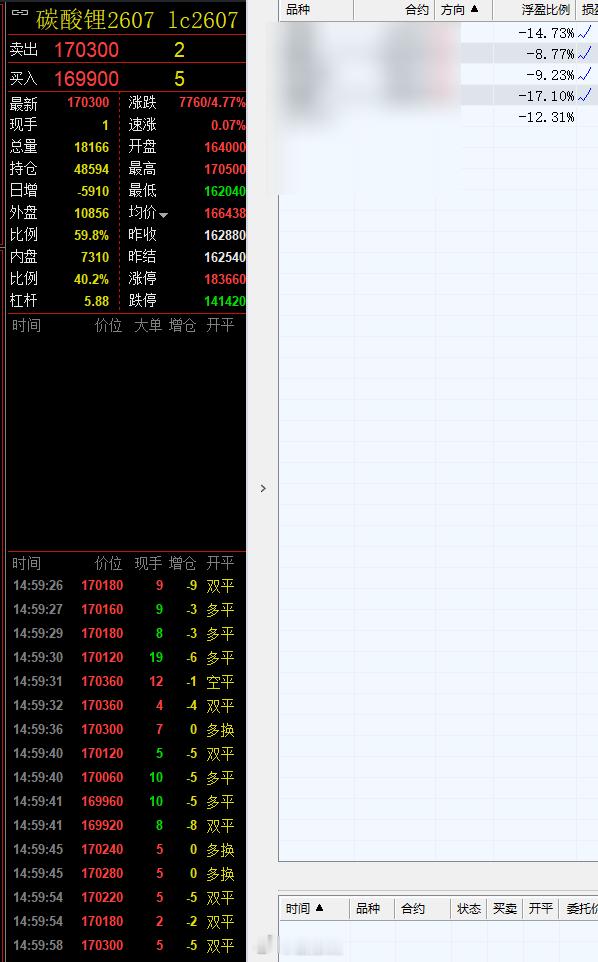This screenshot has height=962, width=598.
Task: Click 委托价 header in orders table
Action: tap(581, 909)
